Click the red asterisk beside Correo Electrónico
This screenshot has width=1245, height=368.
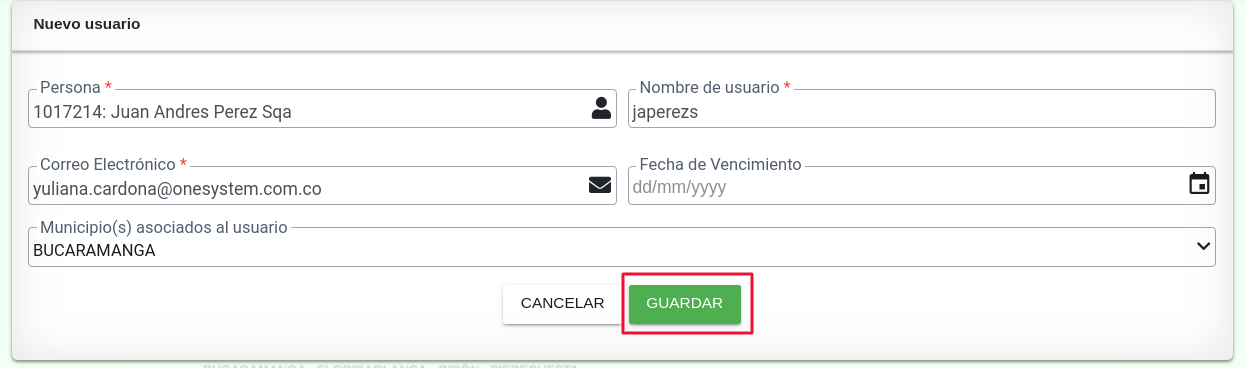pyautogui.click(x=184, y=164)
